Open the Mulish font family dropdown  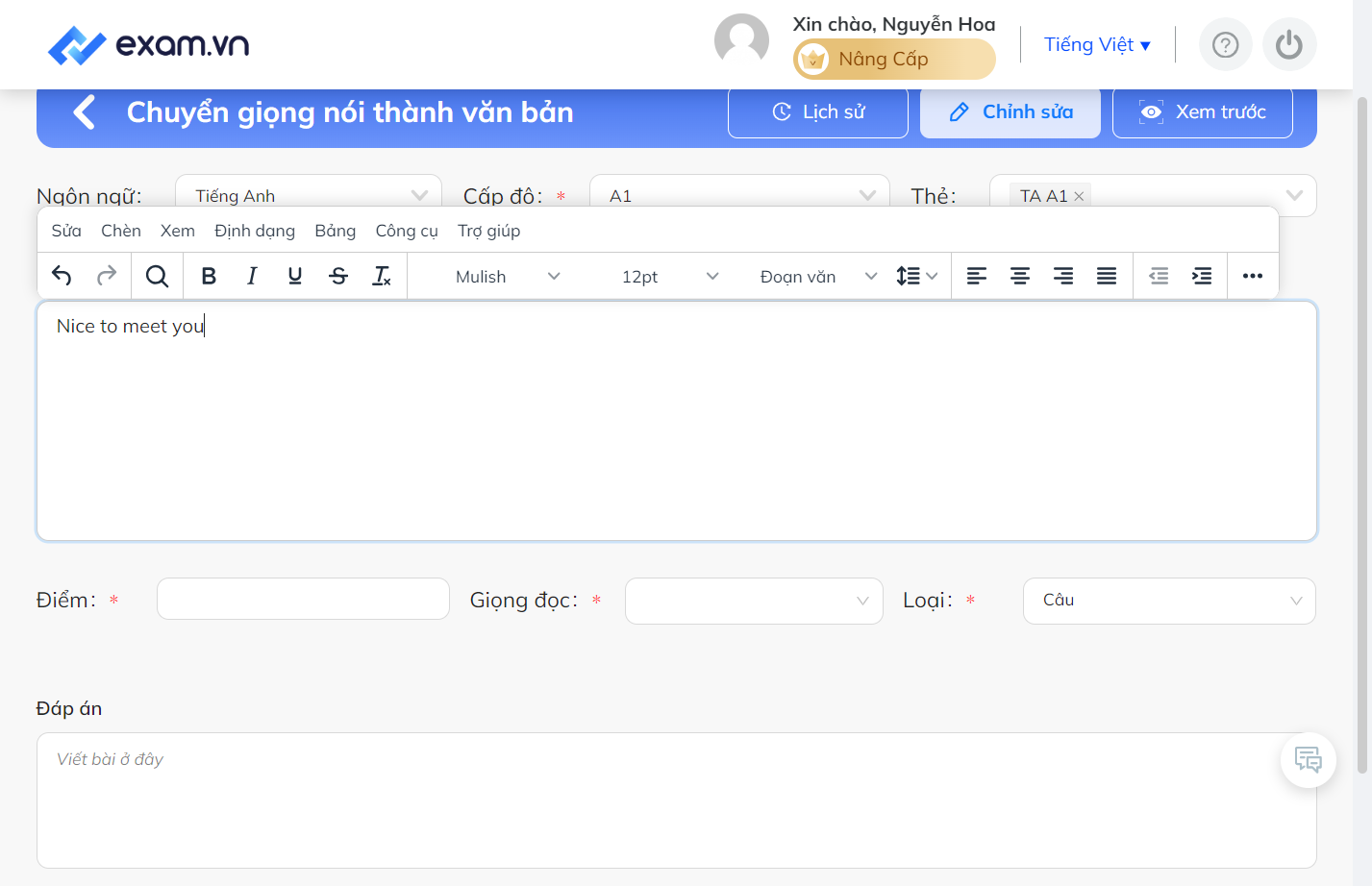click(x=508, y=276)
